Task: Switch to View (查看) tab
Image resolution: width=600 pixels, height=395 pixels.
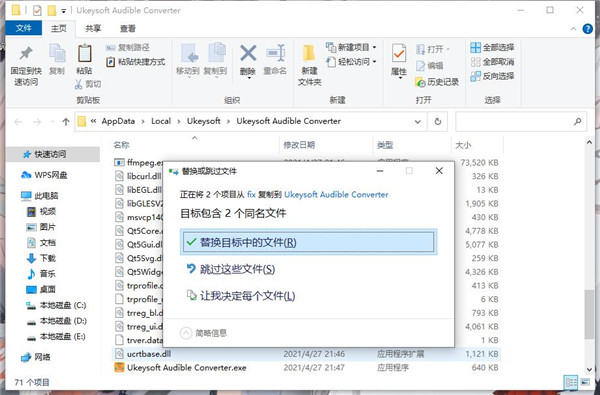Action: 127,28
